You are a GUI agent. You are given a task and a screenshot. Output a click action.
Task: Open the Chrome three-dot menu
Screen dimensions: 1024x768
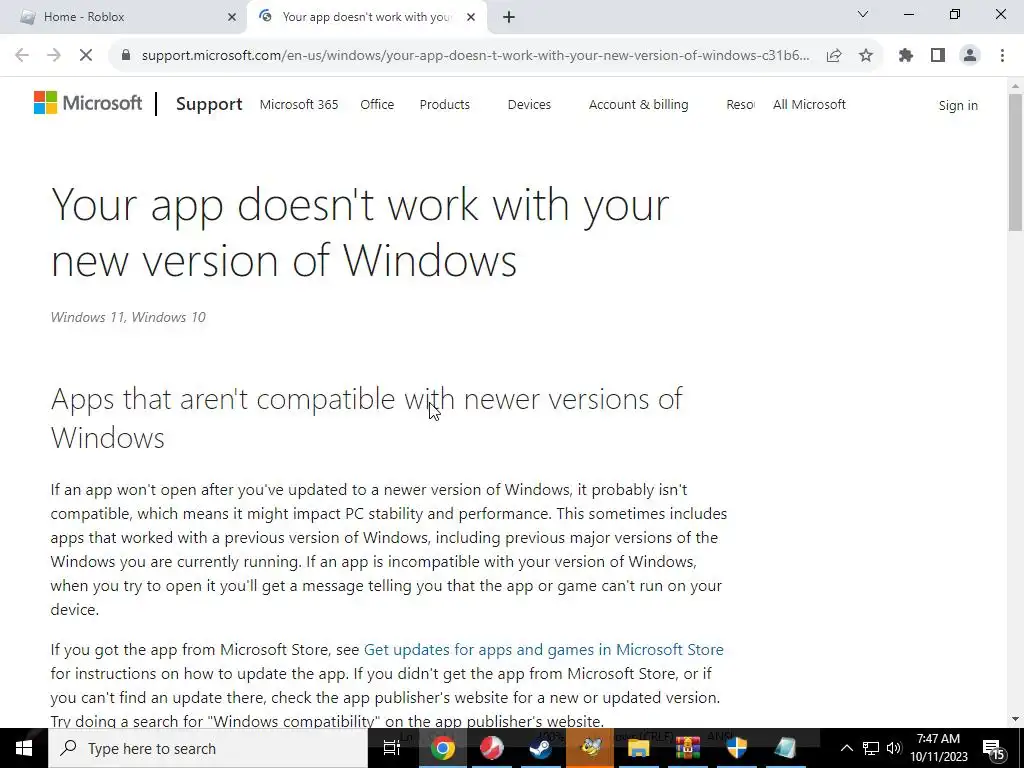coord(1002,56)
